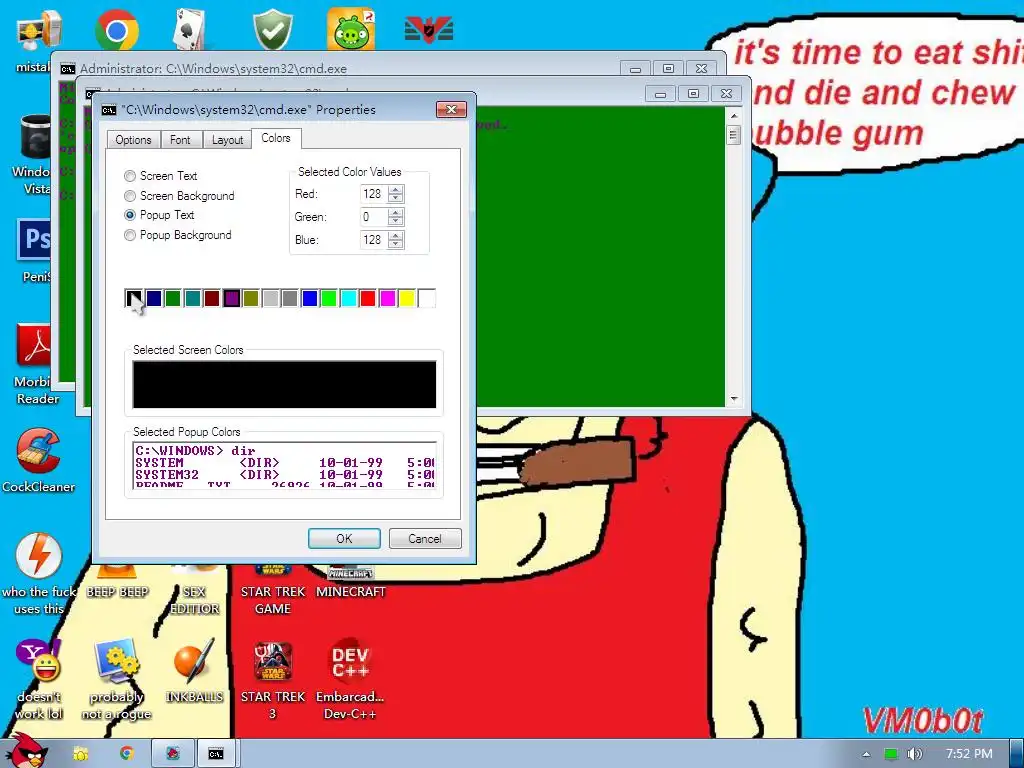
Task: Pick the navy blue color swatch
Action: tap(153, 298)
